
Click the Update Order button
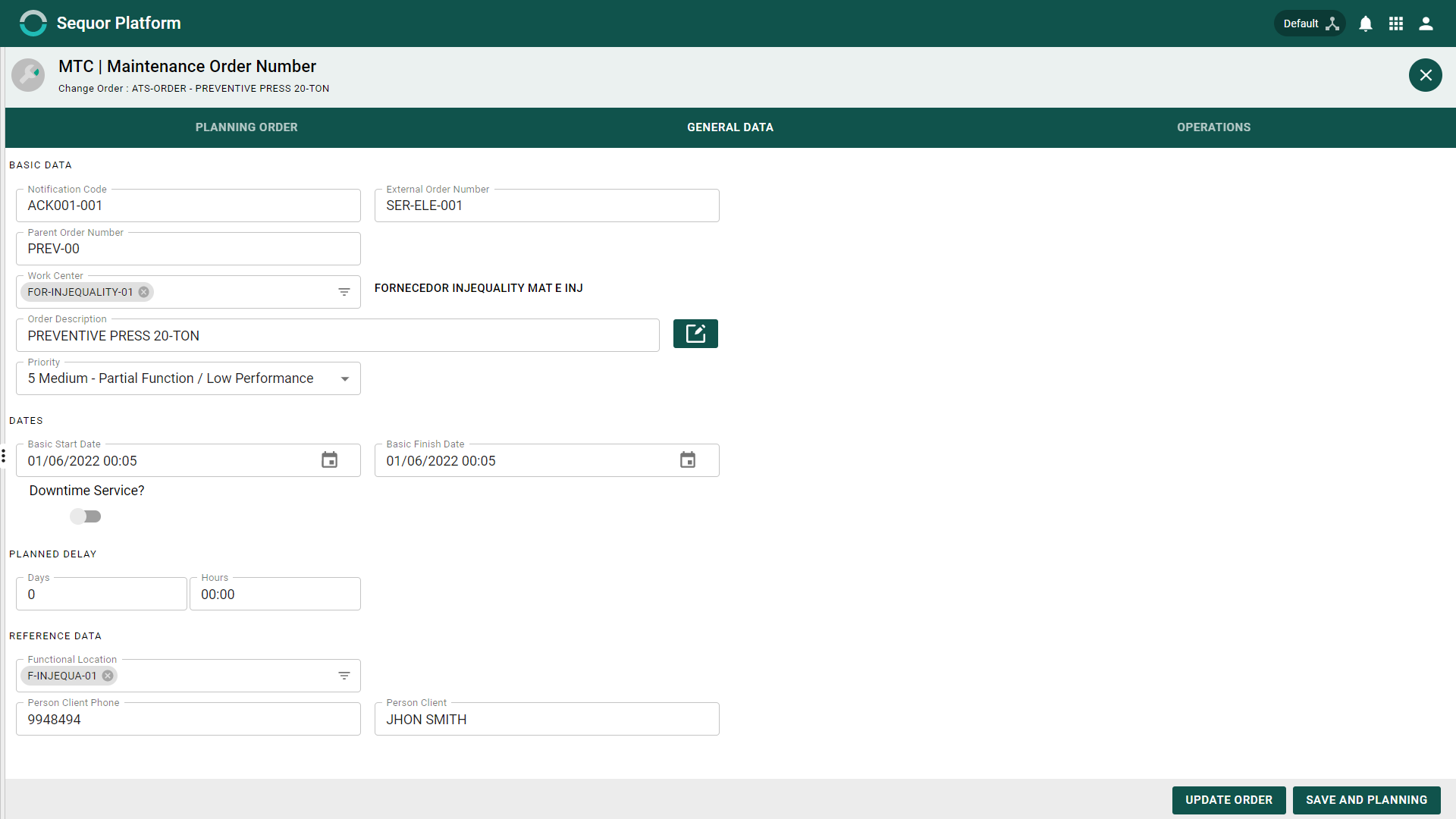[1228, 800]
